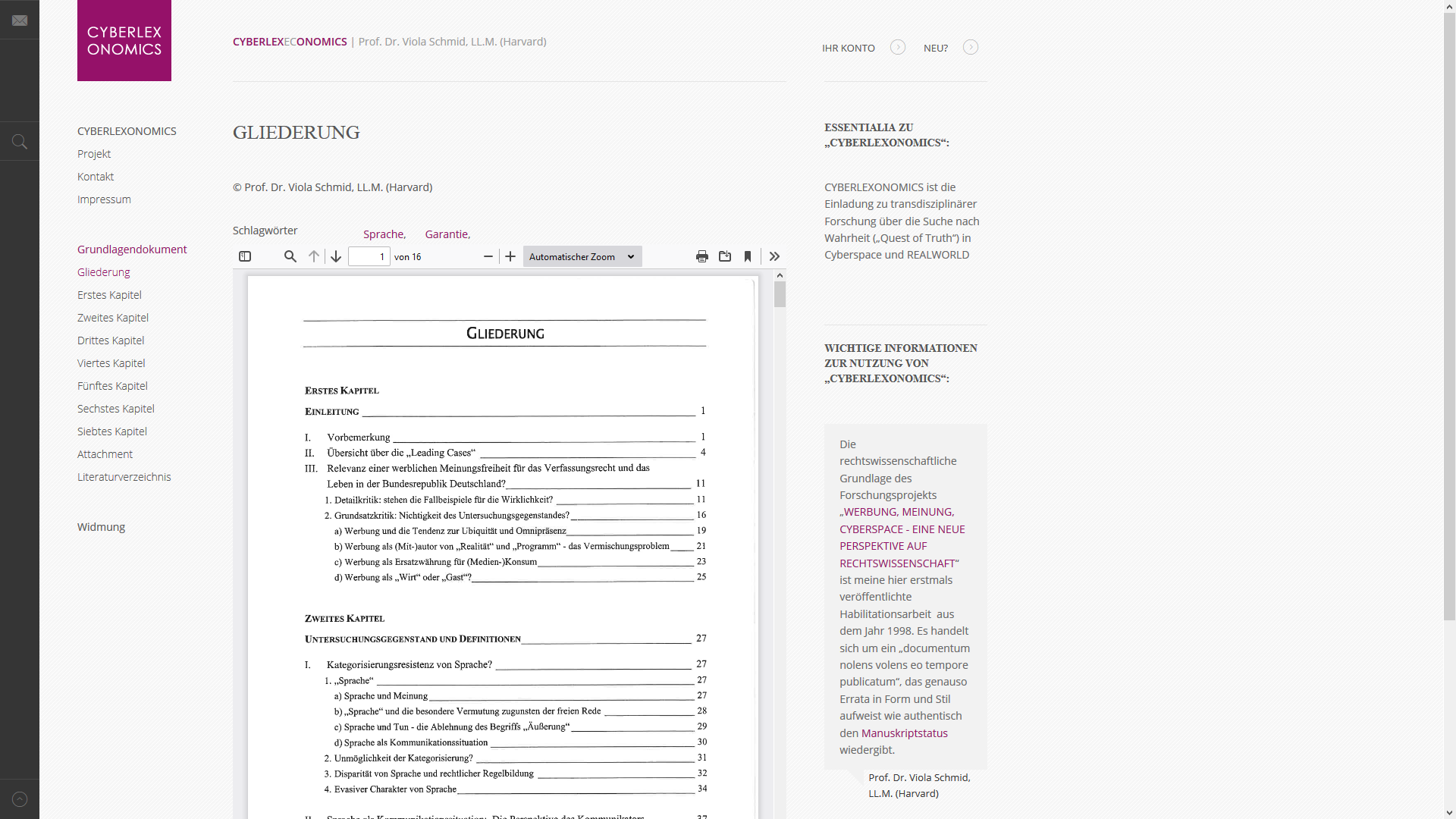The image size is (1456, 819).
Task: Click the PDF bookmark current view icon
Action: 748,256
